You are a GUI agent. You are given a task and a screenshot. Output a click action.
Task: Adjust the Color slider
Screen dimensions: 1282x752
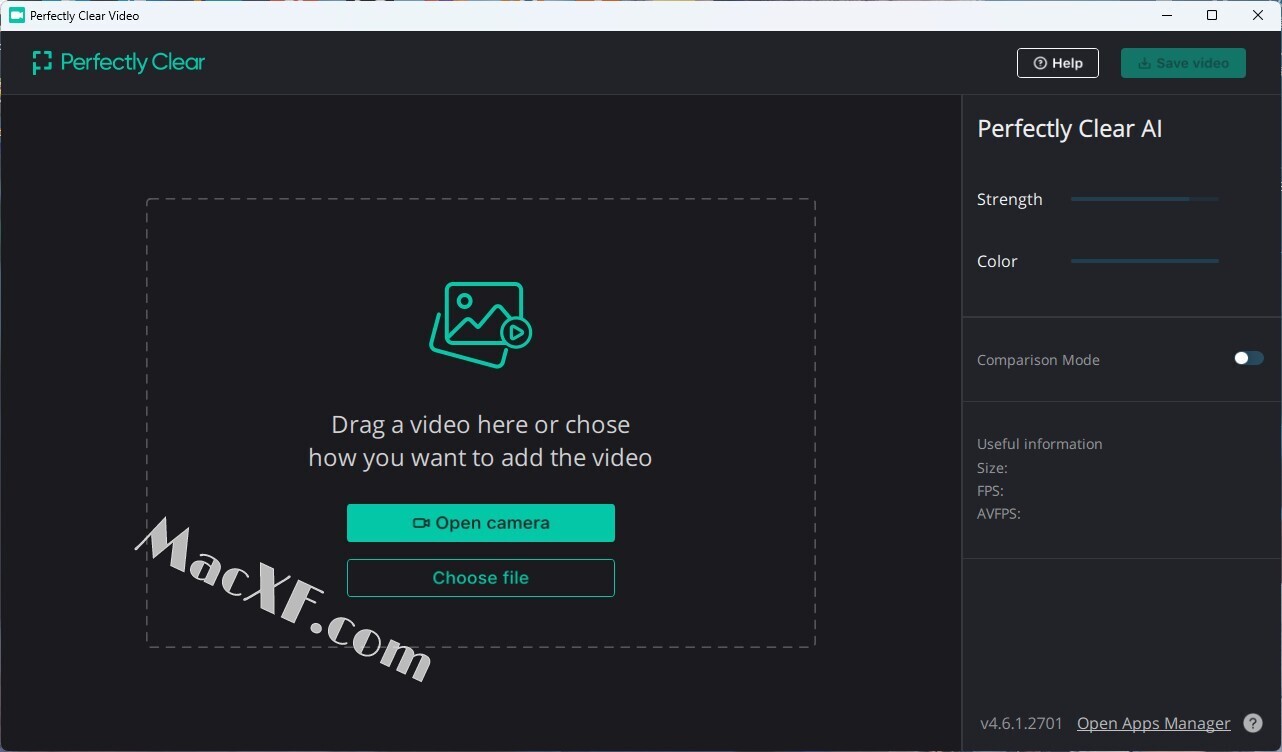[x=1145, y=261]
